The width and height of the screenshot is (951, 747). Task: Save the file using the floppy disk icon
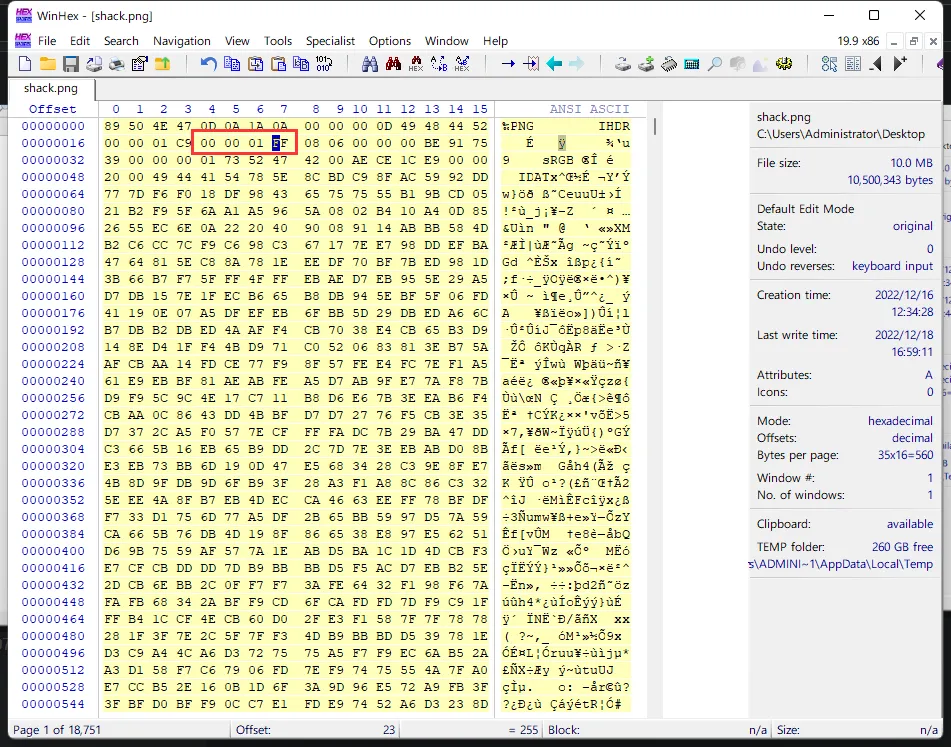click(70, 64)
